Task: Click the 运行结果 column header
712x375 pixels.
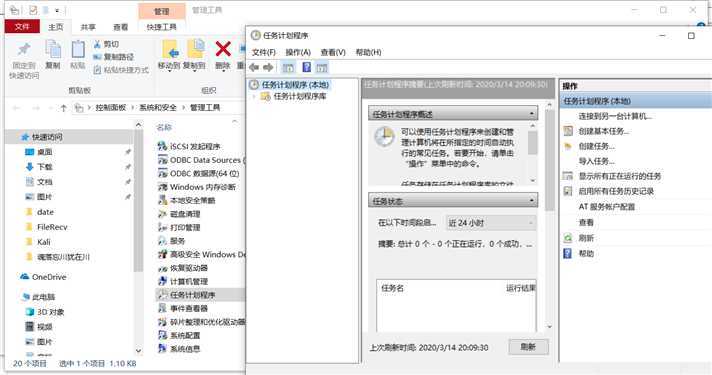Action: [x=520, y=288]
